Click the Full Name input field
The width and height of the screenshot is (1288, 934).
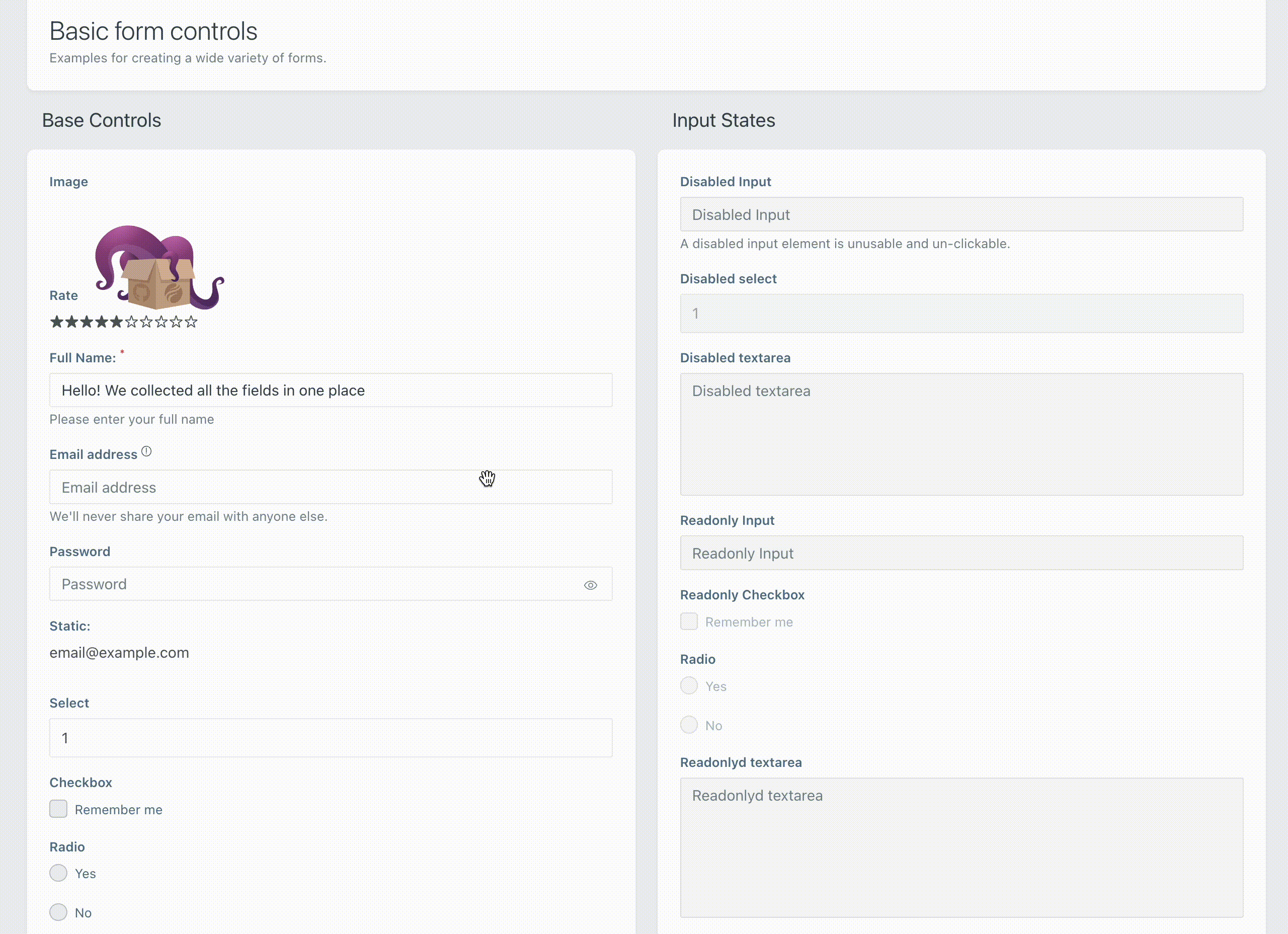click(330, 390)
